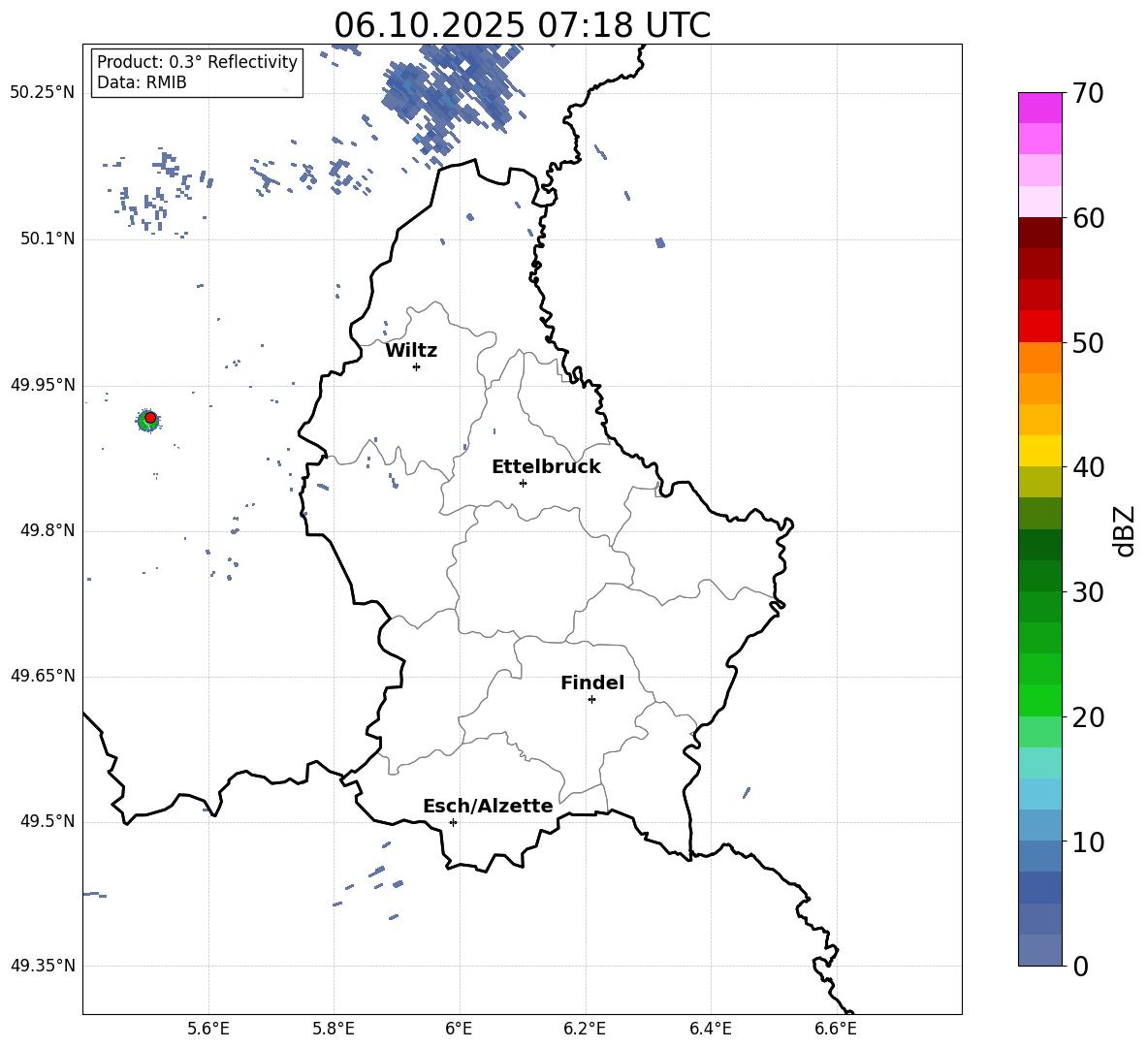The image size is (1148, 1048).
Task: Click the 49.35°N latitude label
Action: click(43, 966)
